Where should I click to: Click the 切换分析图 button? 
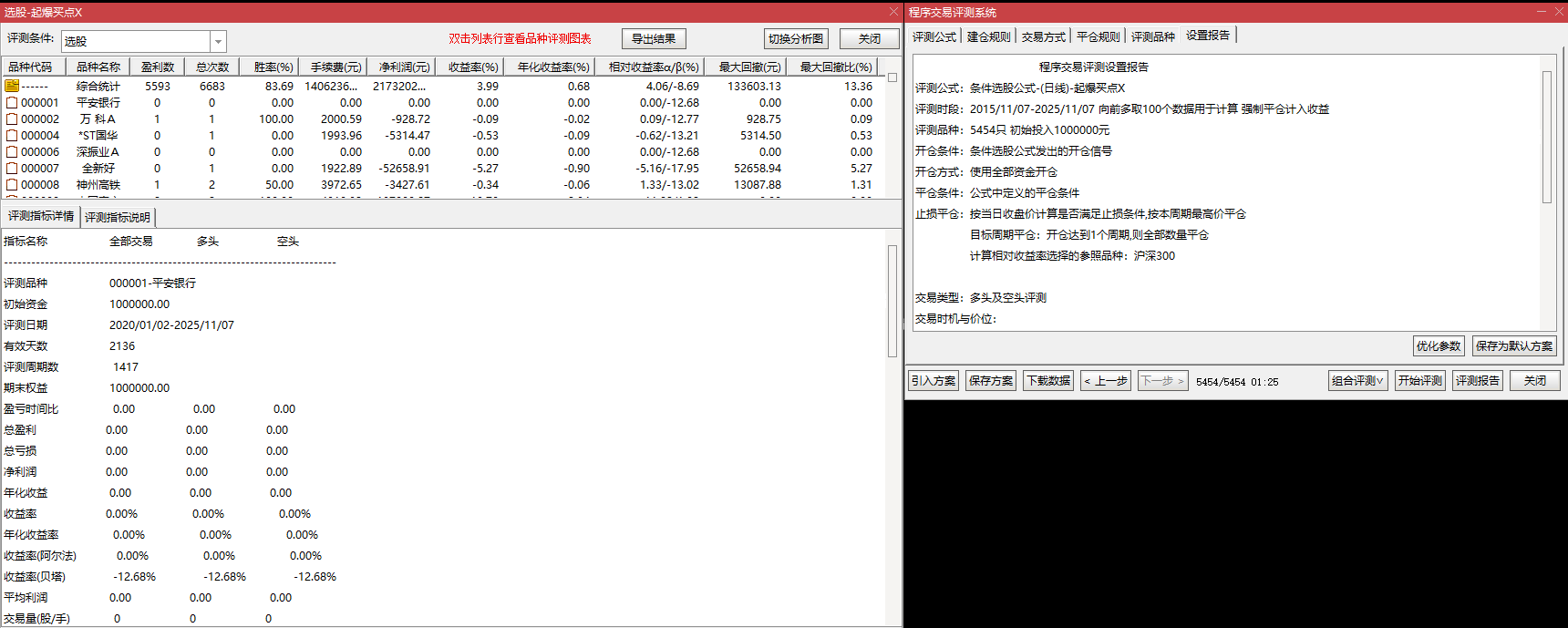[x=796, y=39]
